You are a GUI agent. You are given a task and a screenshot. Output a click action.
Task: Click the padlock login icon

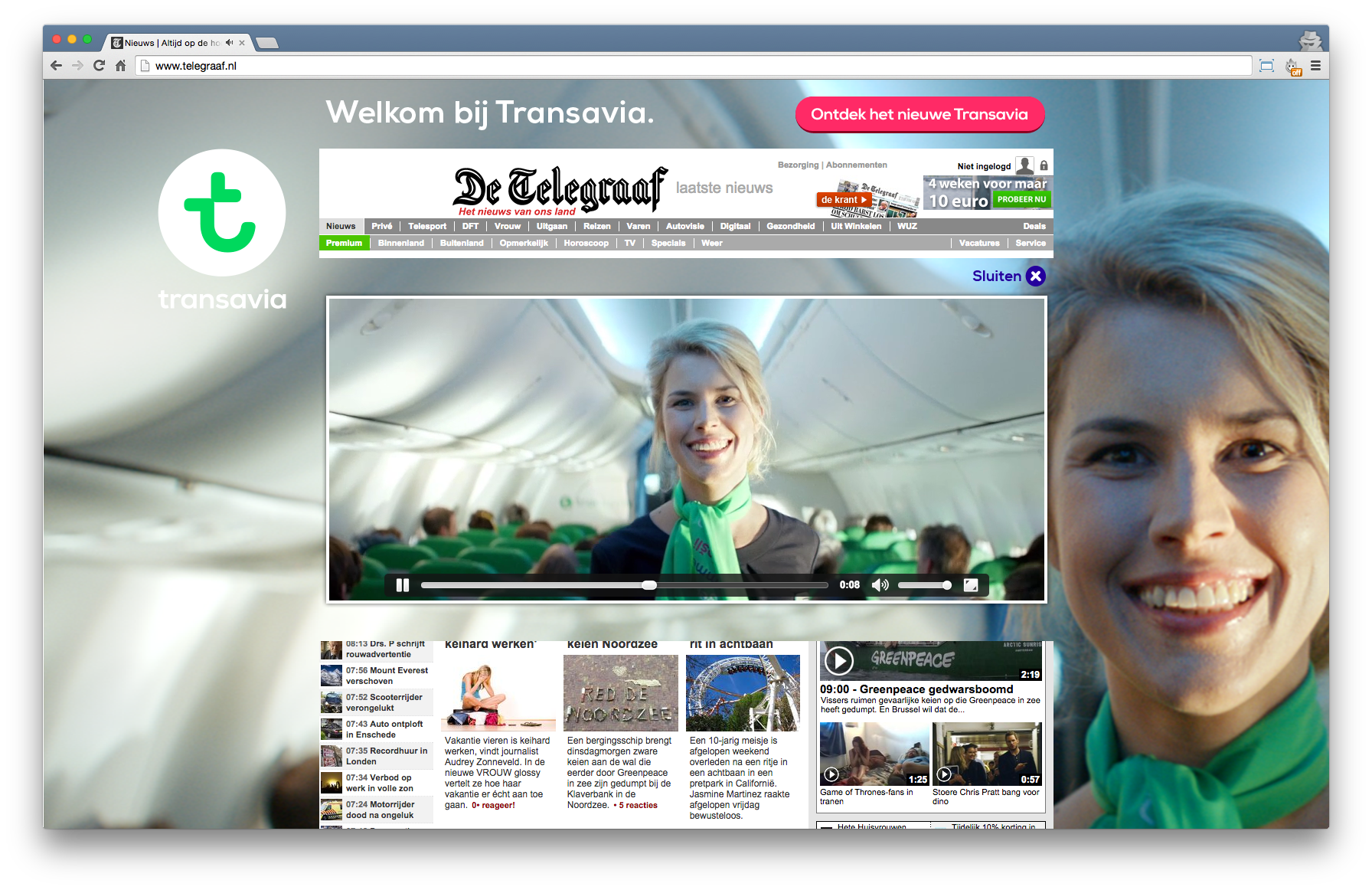pos(1044,165)
